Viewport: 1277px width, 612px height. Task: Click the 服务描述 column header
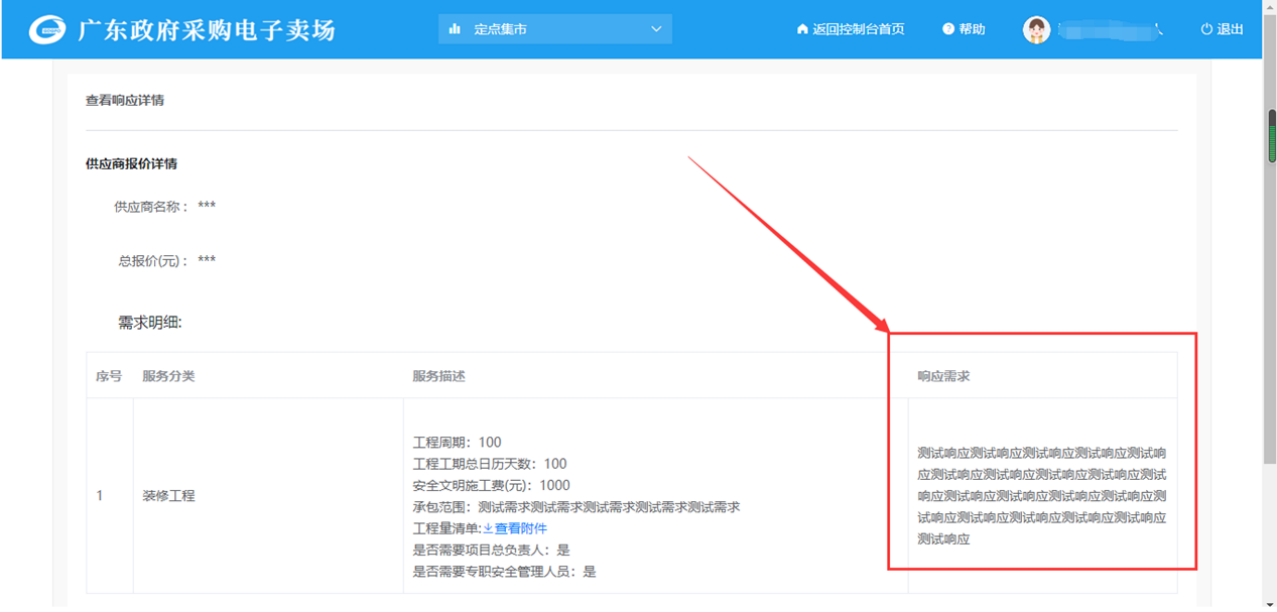click(x=438, y=377)
